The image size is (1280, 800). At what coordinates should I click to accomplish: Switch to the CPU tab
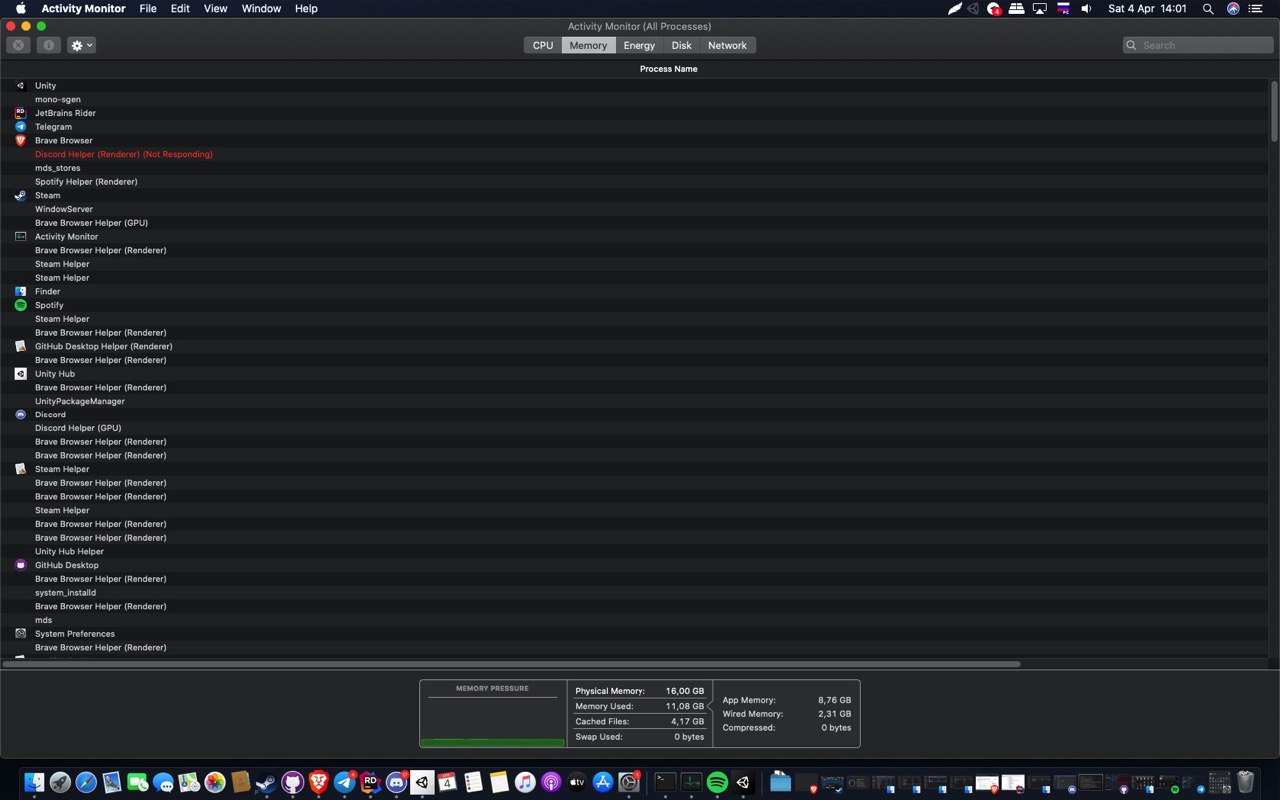point(543,45)
